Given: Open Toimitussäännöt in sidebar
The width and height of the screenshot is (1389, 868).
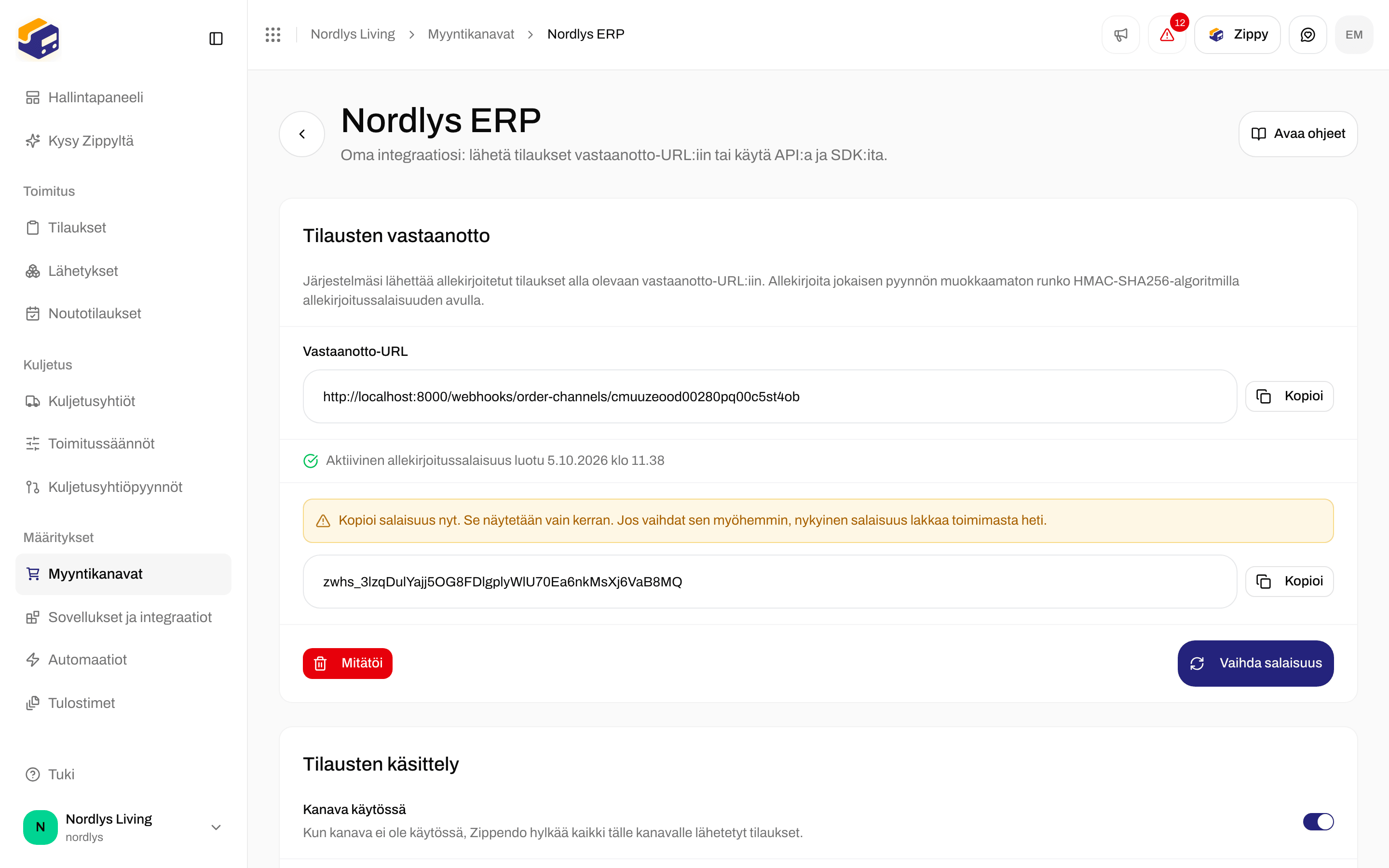Looking at the screenshot, I should coord(123,444).
